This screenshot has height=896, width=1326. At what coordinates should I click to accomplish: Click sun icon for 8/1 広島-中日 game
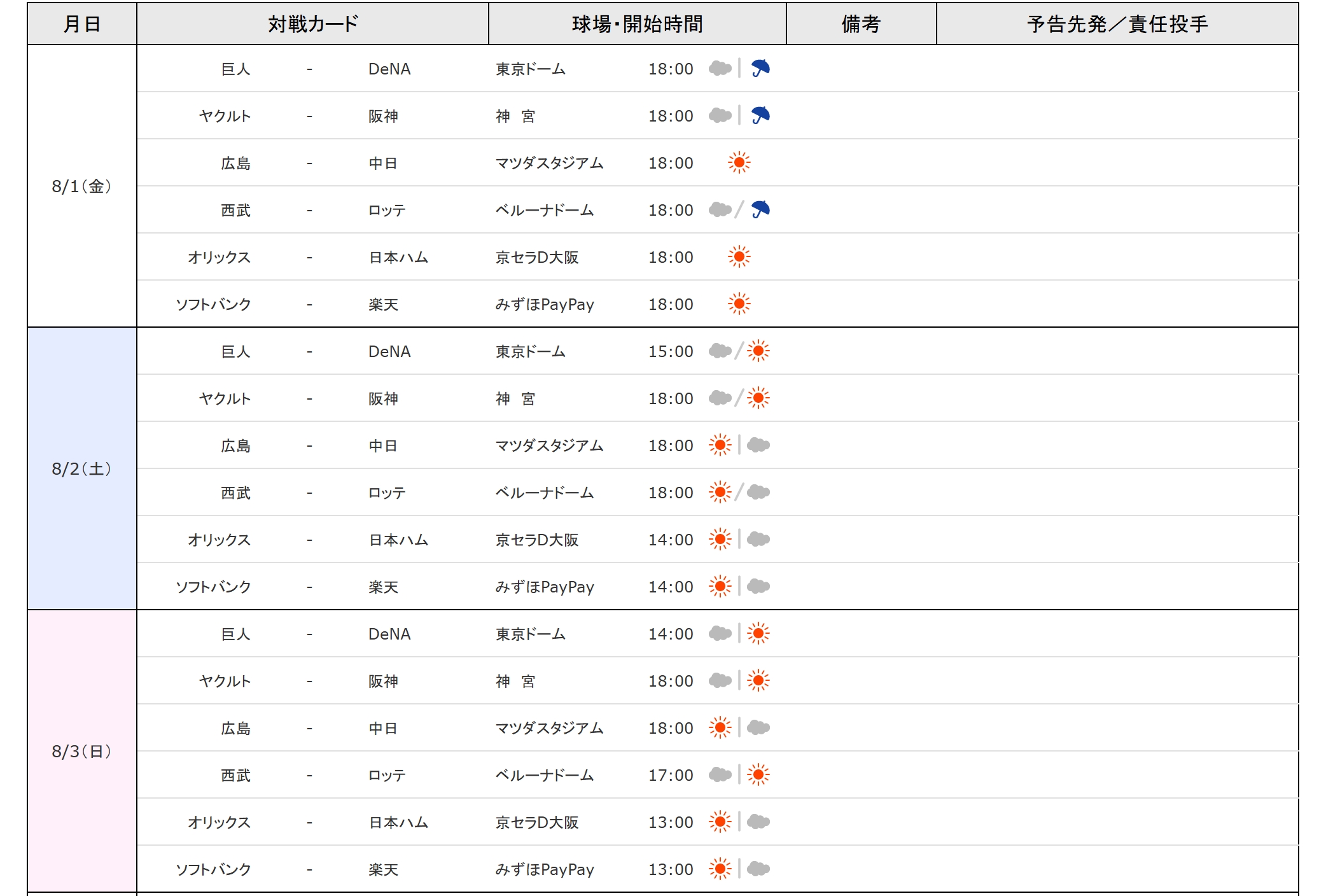point(739,162)
